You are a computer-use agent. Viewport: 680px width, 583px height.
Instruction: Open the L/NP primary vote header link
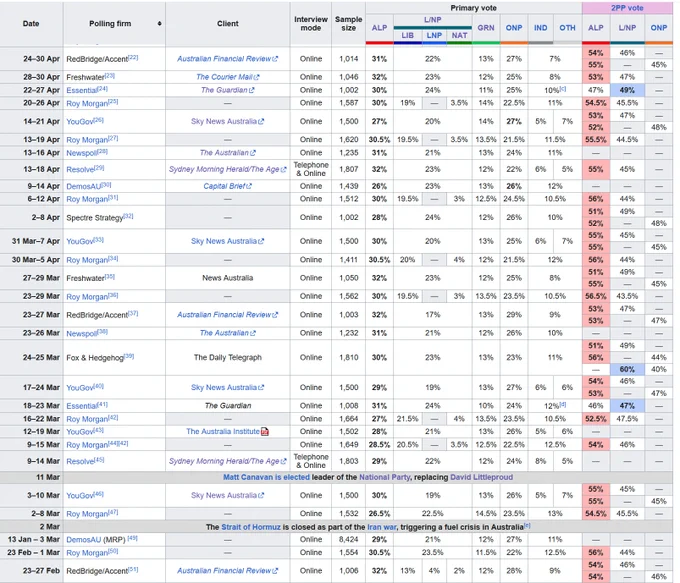pos(432,20)
